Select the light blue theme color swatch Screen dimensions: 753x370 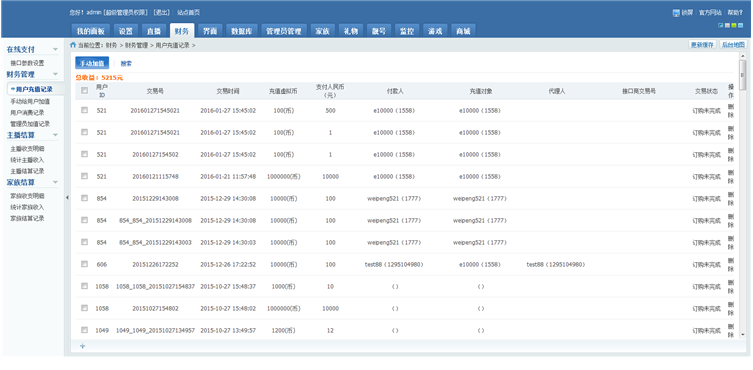(740, 25)
